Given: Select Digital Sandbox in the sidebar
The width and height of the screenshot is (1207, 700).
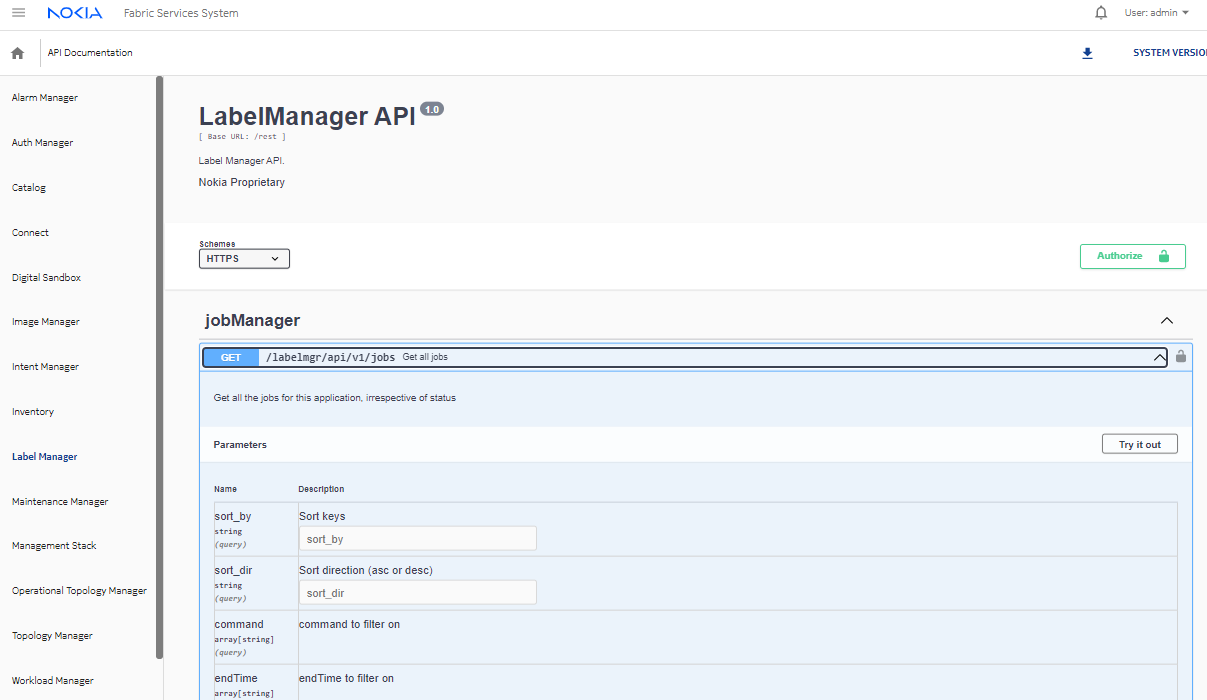Looking at the screenshot, I should point(46,278).
